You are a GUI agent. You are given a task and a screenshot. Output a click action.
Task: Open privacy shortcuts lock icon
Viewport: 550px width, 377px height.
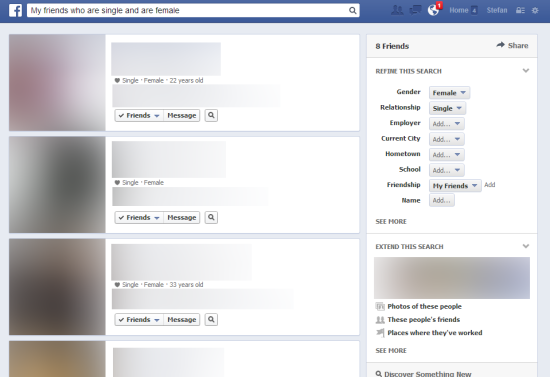(x=520, y=11)
